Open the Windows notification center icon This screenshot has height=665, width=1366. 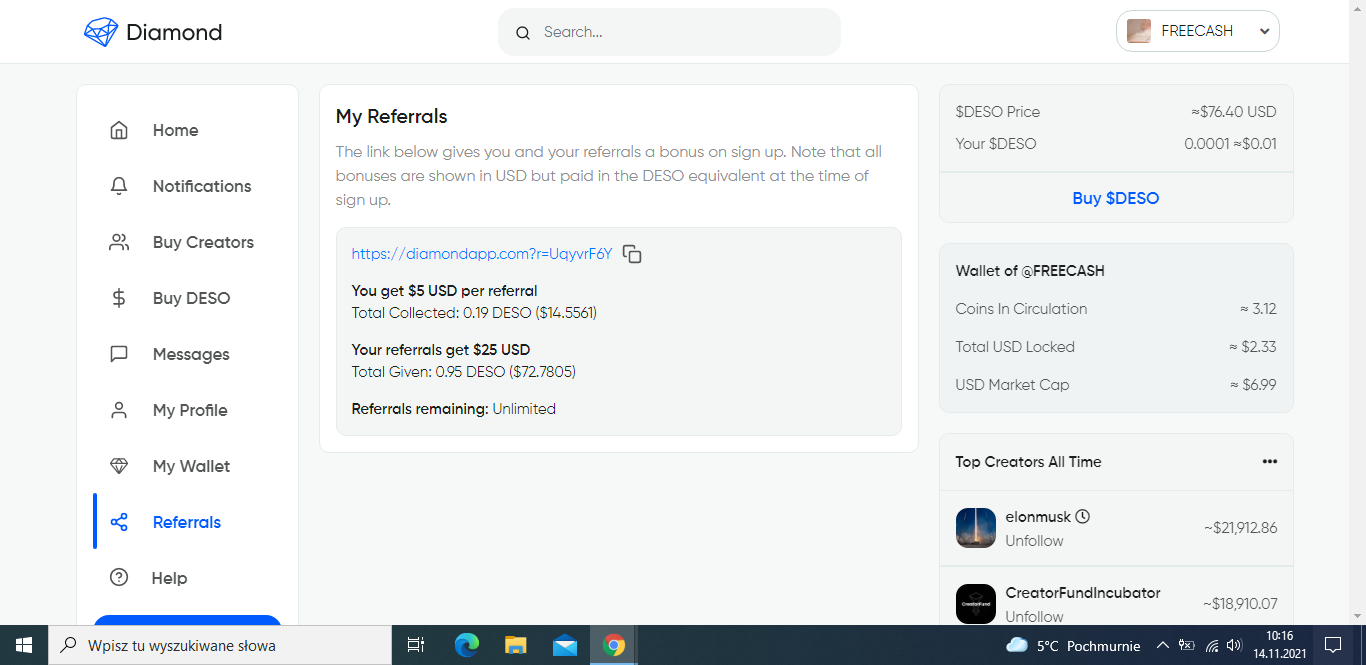1332,645
